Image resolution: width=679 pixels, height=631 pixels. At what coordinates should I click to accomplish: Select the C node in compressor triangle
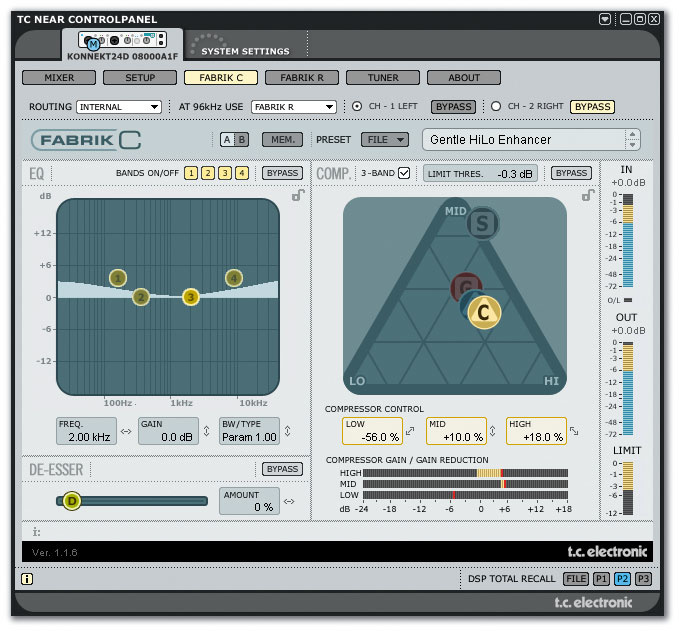pos(484,313)
